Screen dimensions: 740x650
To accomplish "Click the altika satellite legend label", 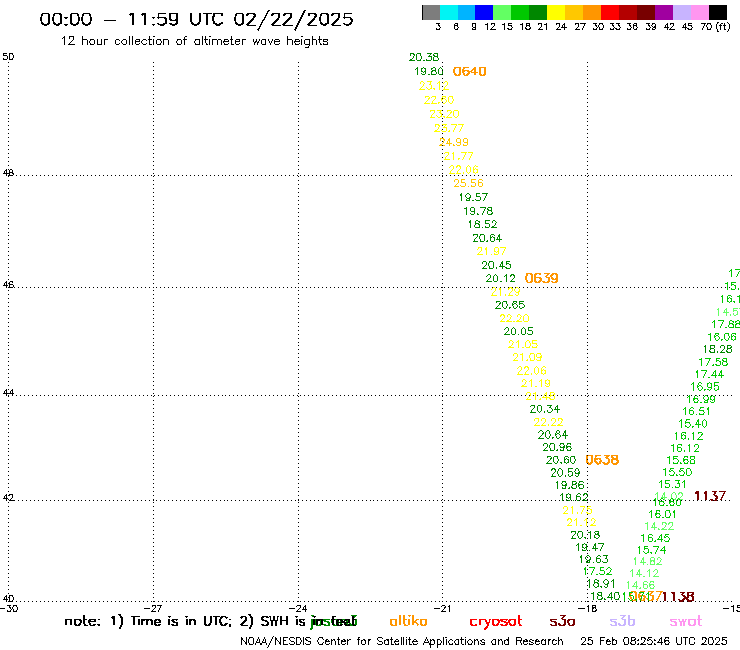I will click(408, 621).
